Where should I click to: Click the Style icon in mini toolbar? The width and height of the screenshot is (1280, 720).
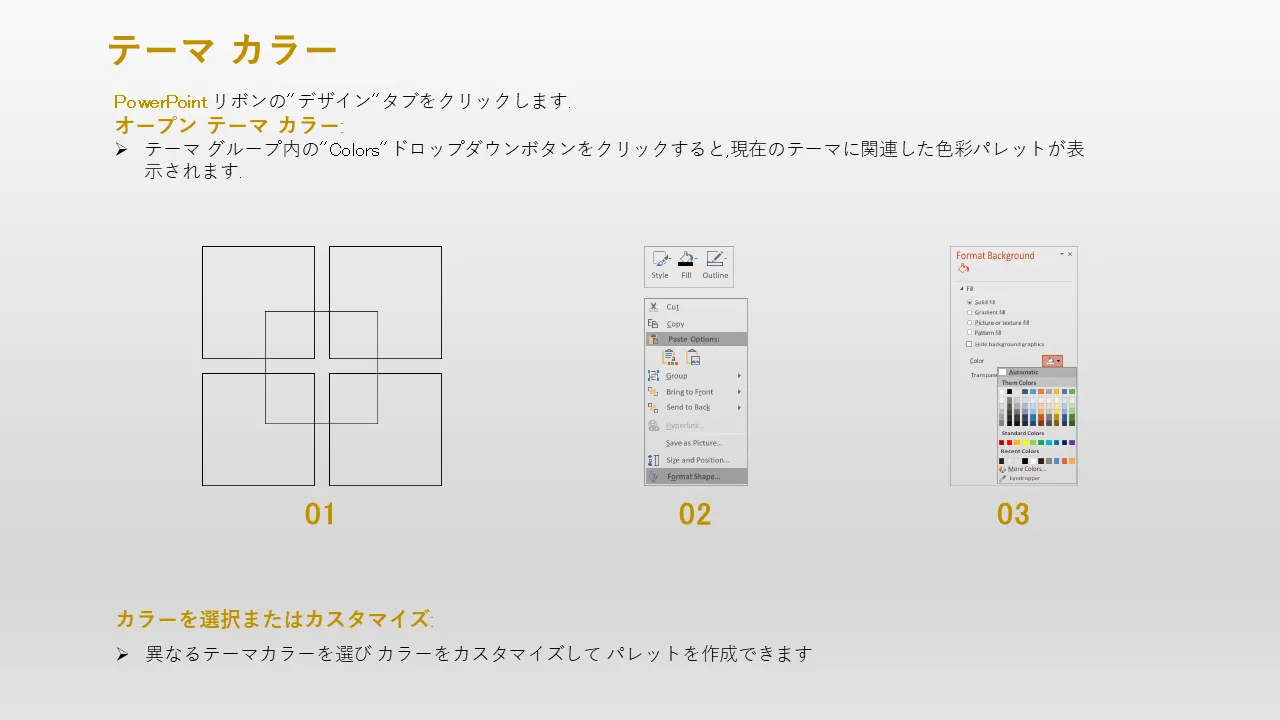pos(660,260)
